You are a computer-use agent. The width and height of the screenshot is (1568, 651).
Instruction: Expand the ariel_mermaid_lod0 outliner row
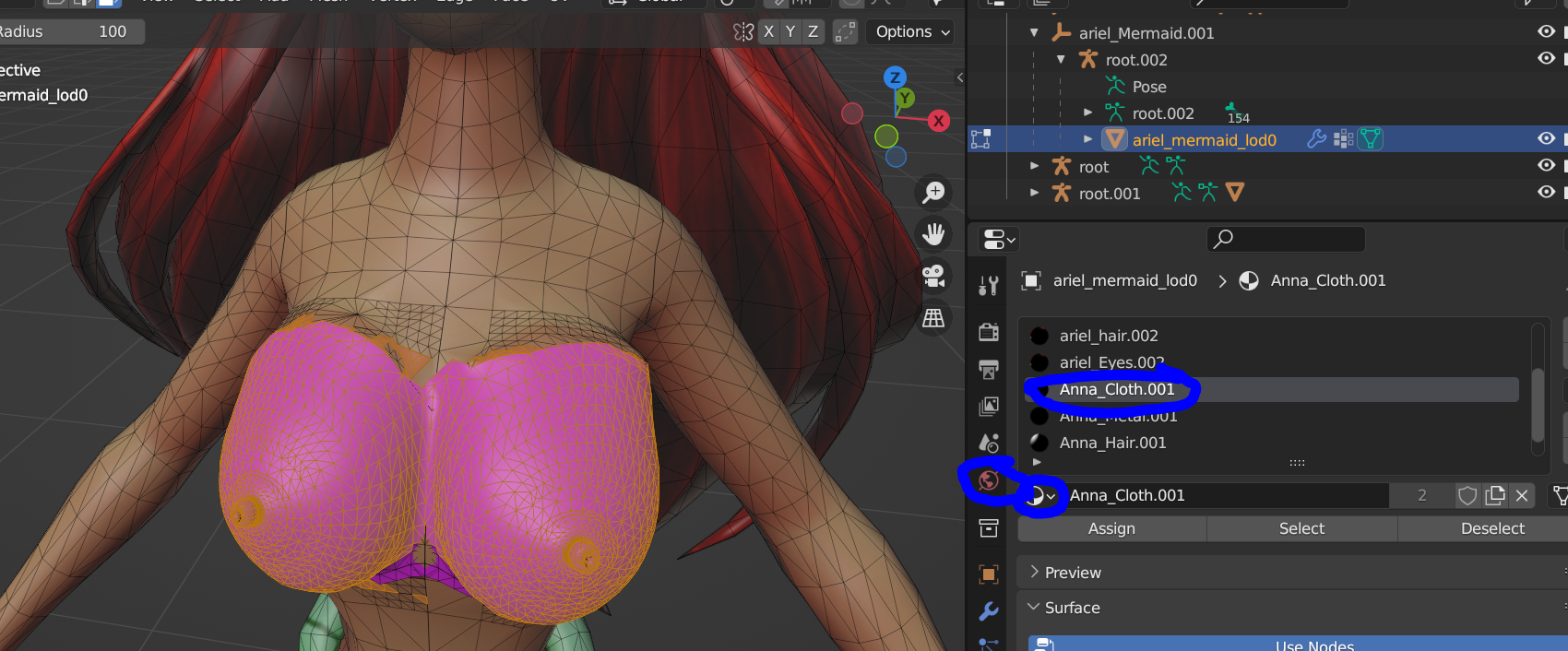[1087, 139]
